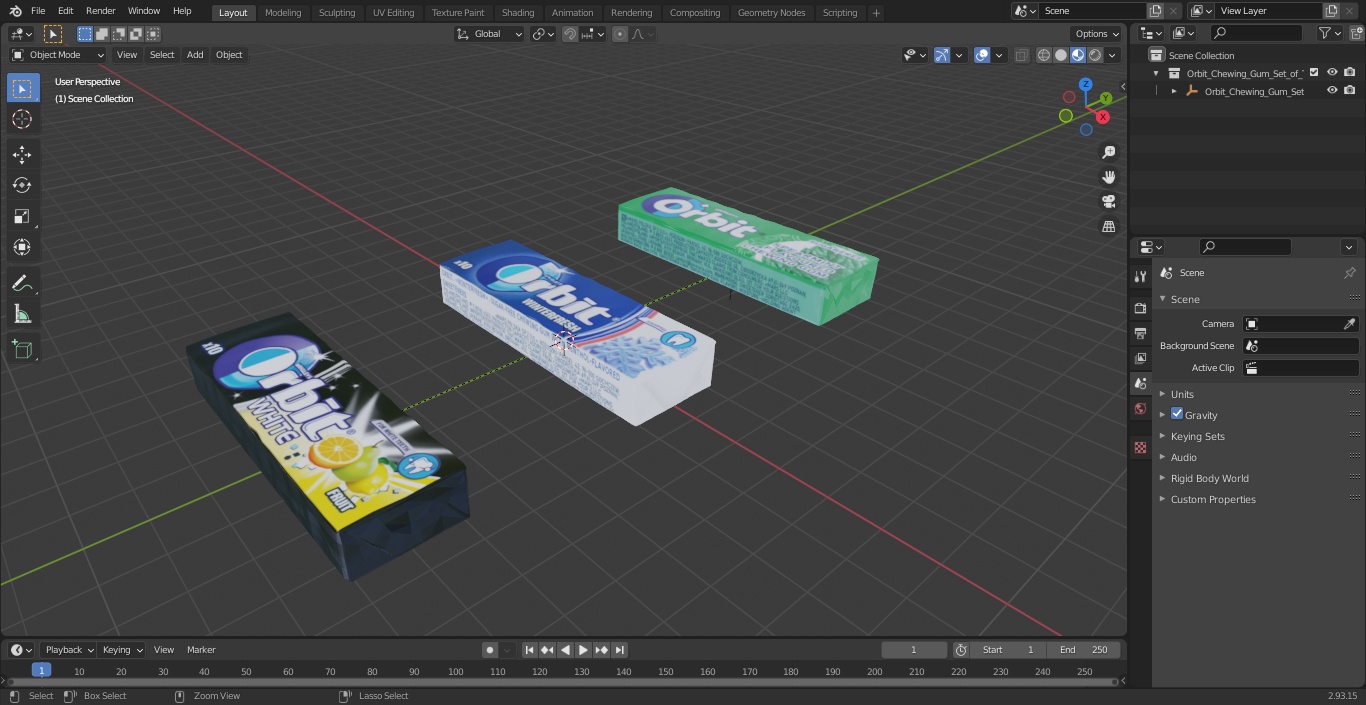Open the File menu
Screen dimensions: 1366x705
pyautogui.click(x=38, y=11)
